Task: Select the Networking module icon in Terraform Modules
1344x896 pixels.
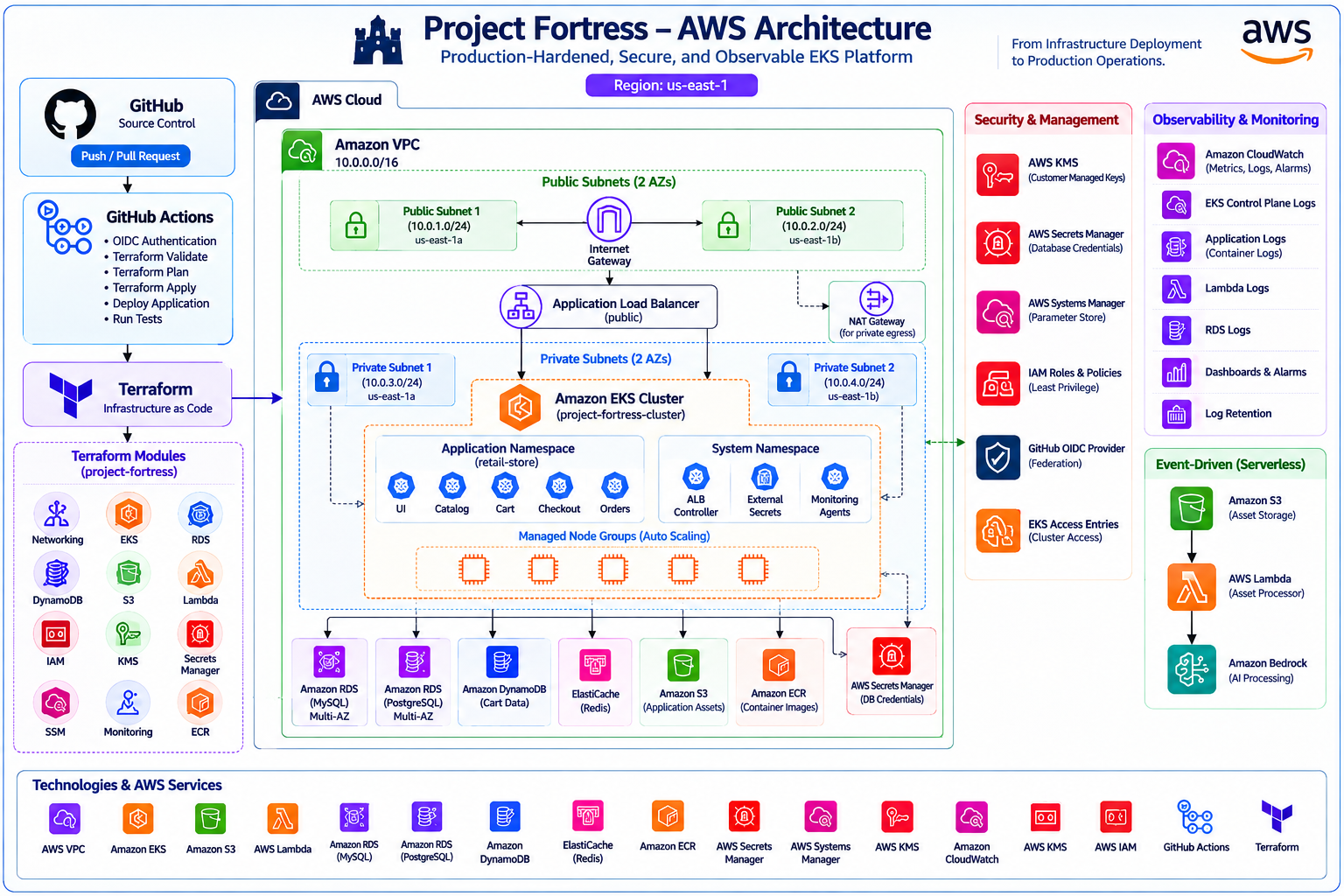Action: [x=57, y=513]
